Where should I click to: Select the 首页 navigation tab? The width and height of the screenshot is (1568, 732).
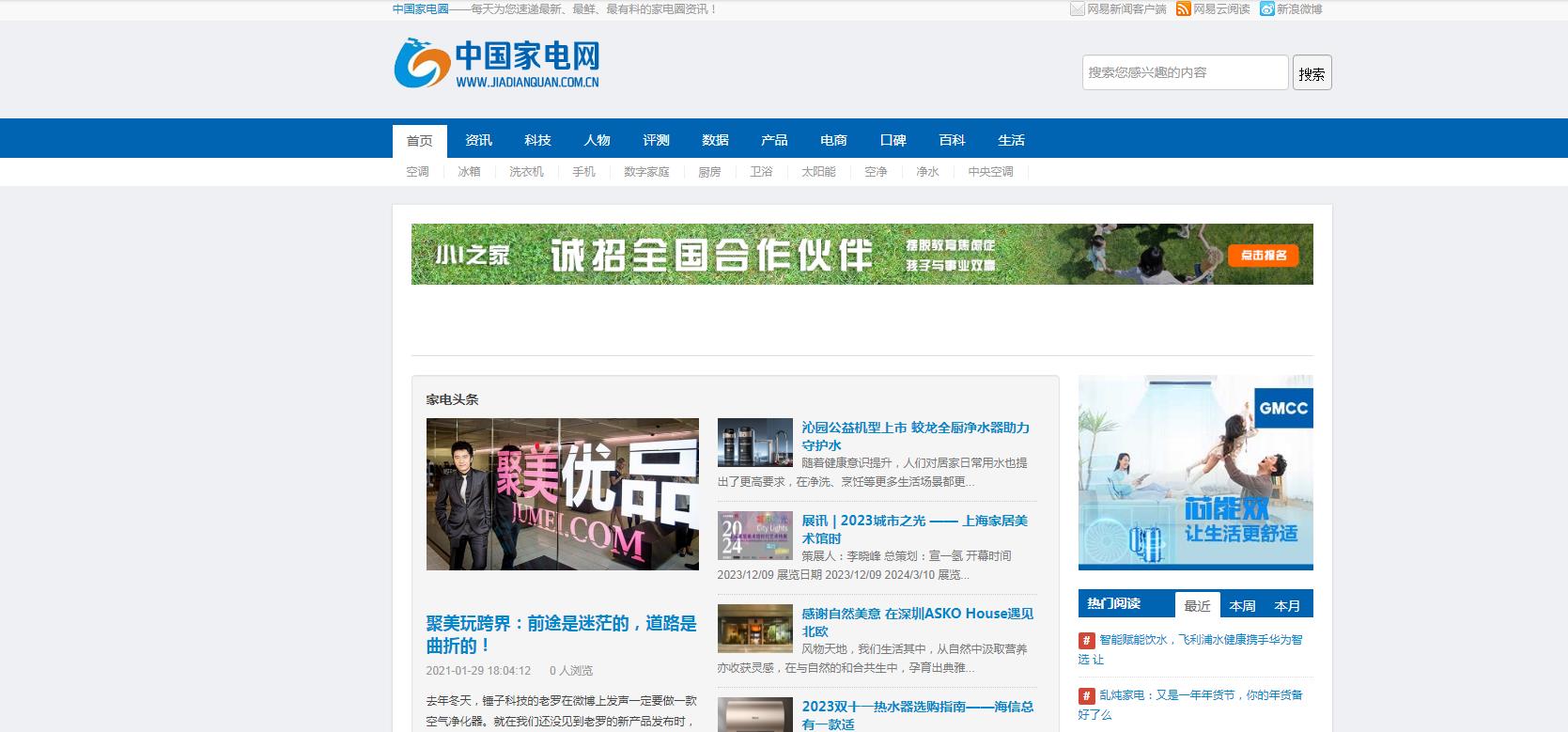420,141
